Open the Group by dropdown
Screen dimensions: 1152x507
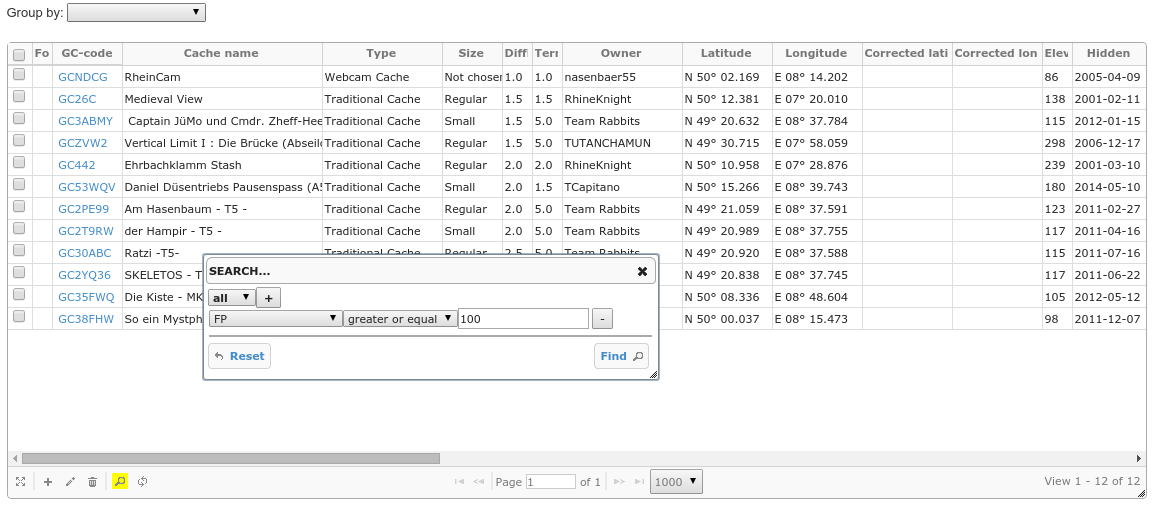pyautogui.click(x=136, y=13)
